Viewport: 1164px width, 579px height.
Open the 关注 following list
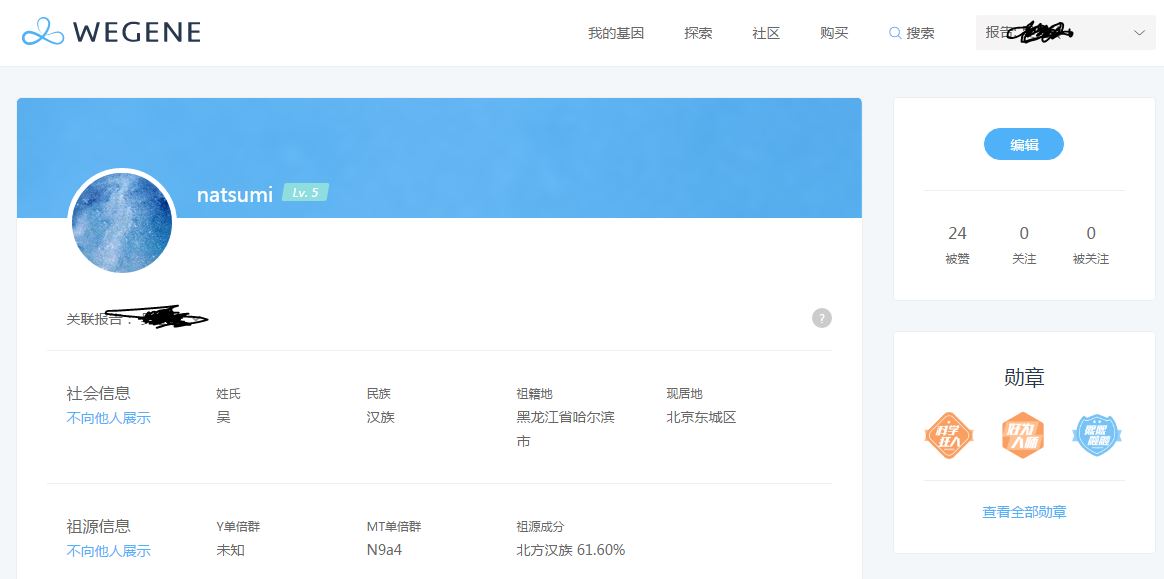tap(1024, 243)
